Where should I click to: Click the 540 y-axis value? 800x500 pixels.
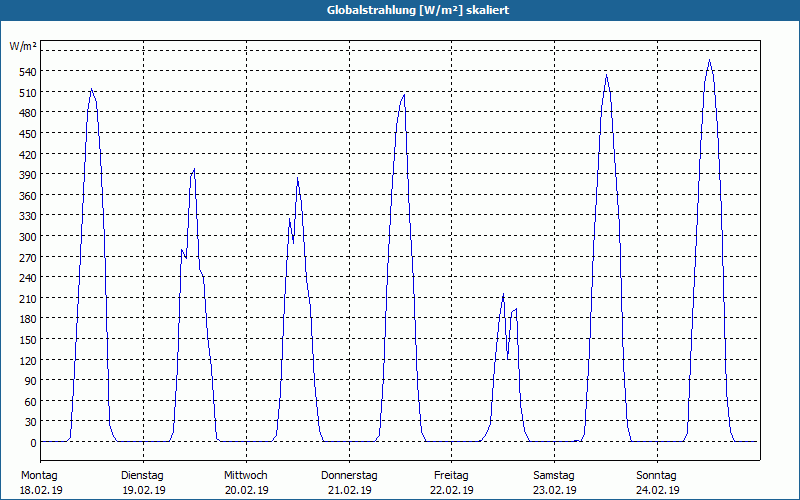click(x=28, y=72)
